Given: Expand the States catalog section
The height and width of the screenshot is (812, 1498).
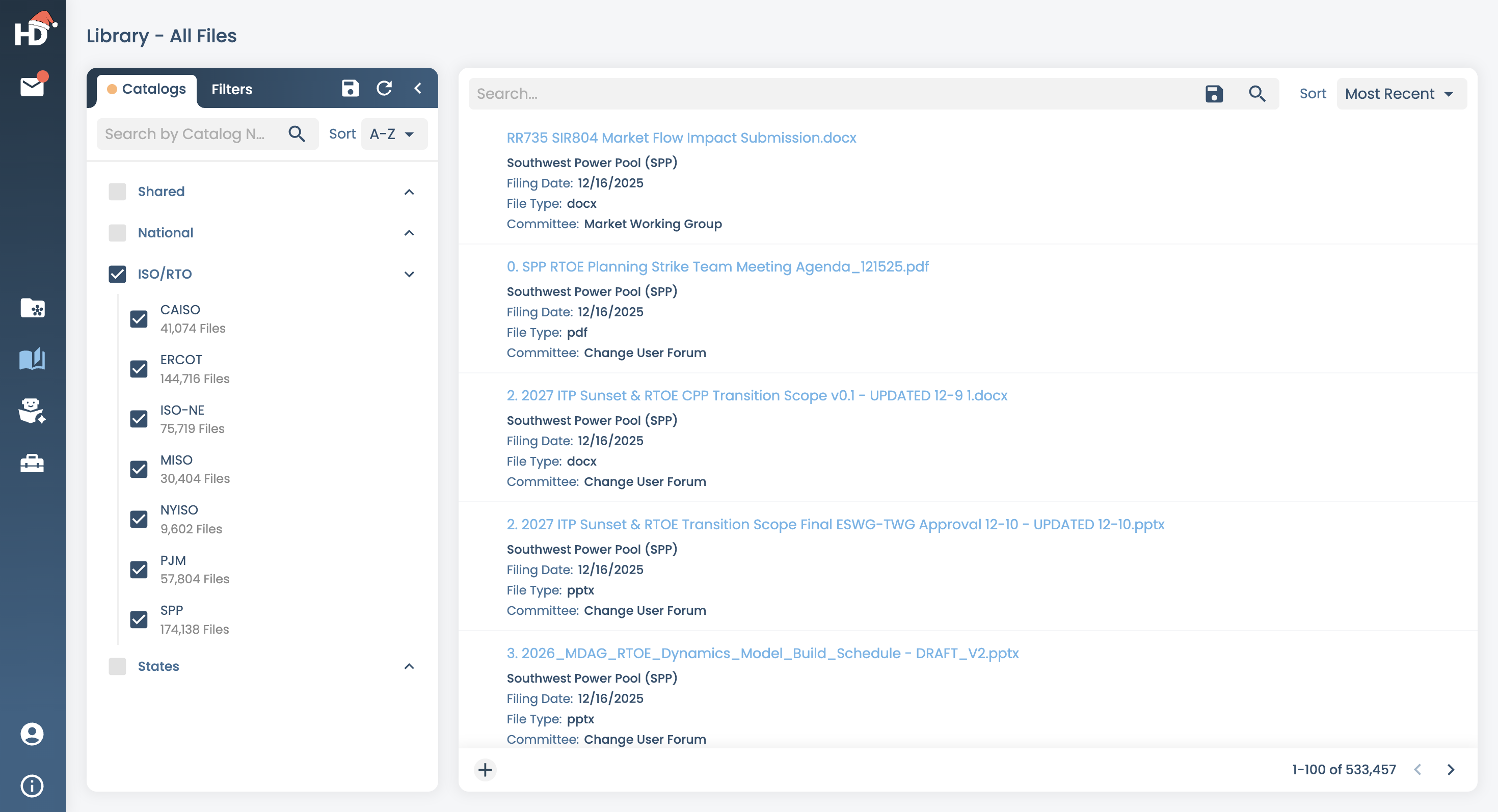Looking at the screenshot, I should (409, 666).
